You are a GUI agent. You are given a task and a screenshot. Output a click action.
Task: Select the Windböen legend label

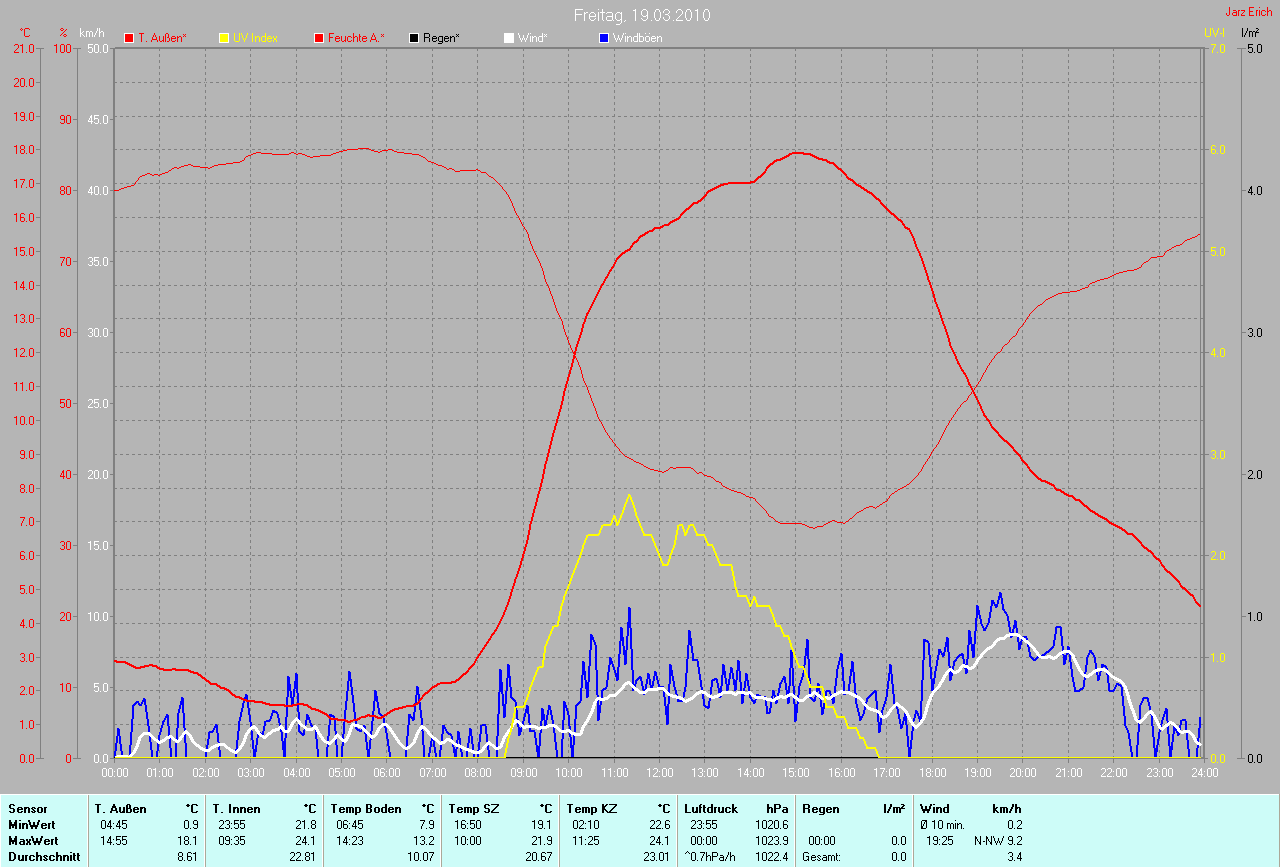637,38
